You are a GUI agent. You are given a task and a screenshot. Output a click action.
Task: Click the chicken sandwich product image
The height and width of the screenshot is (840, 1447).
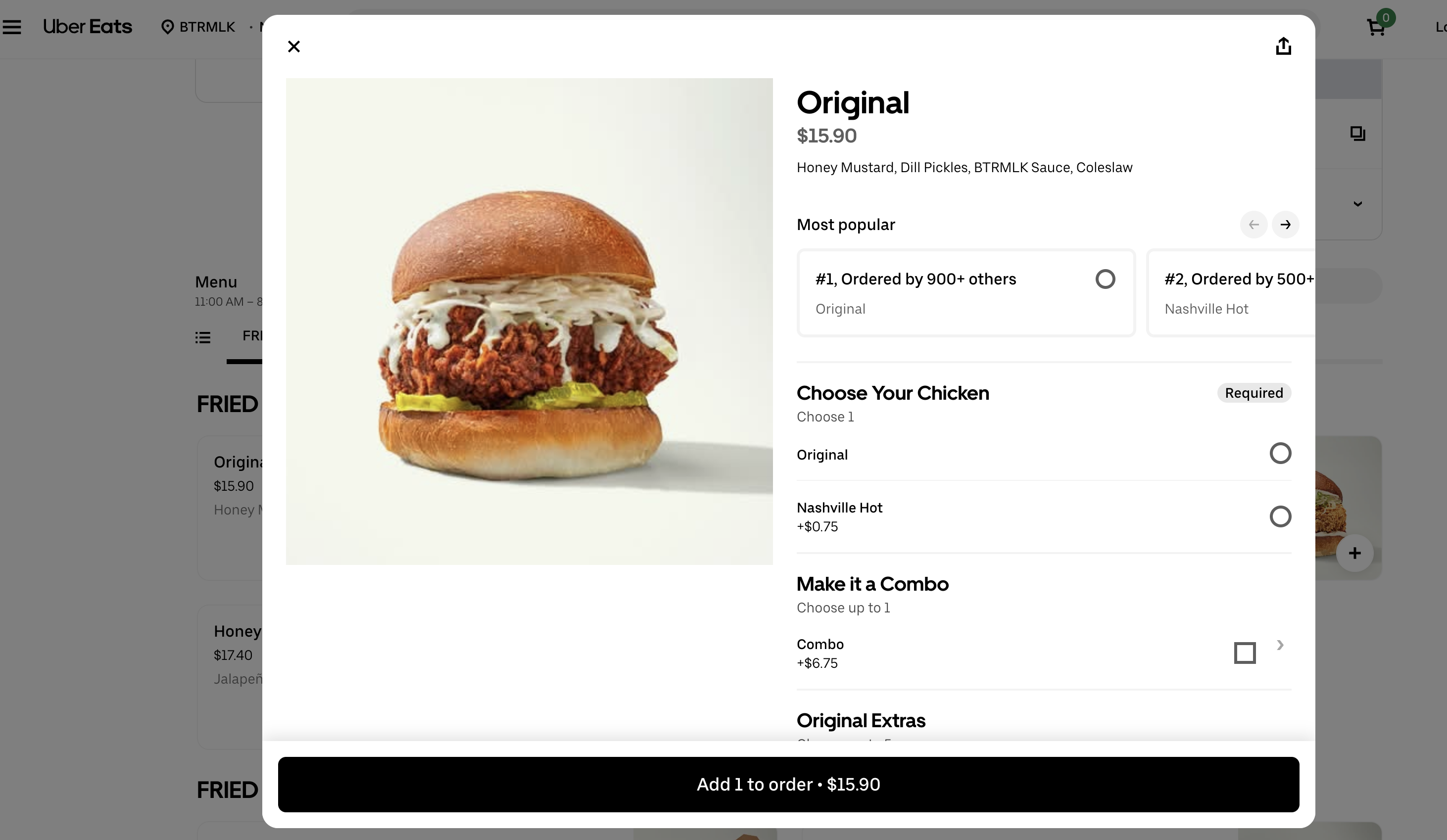[x=529, y=322]
